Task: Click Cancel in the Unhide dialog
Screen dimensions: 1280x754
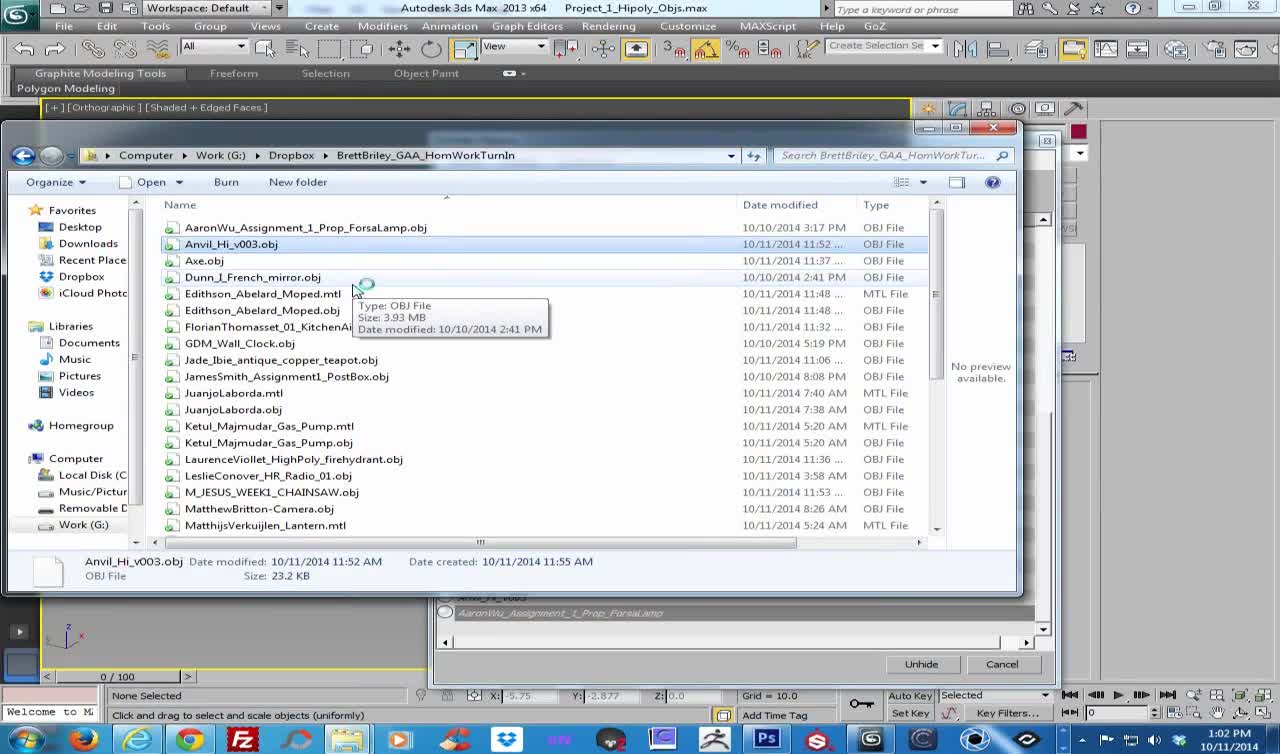Action: click(x=1002, y=664)
